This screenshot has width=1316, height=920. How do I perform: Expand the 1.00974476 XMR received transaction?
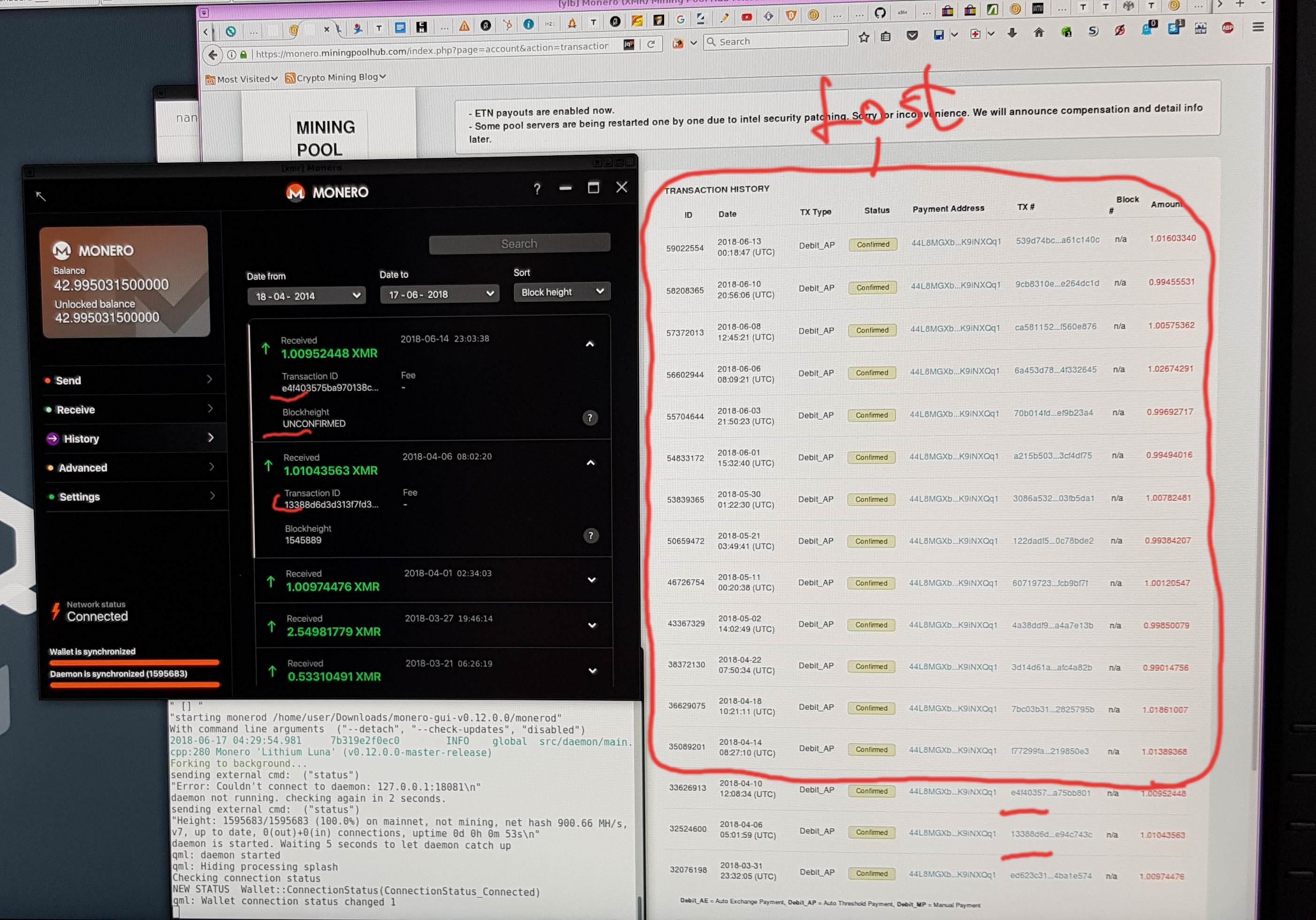(x=592, y=580)
